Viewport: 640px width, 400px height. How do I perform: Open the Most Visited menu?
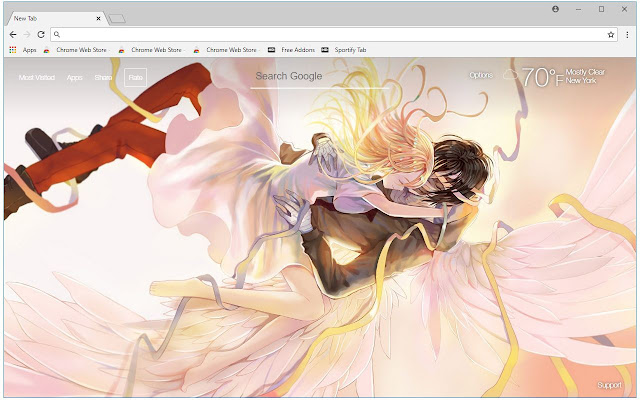coord(37,77)
